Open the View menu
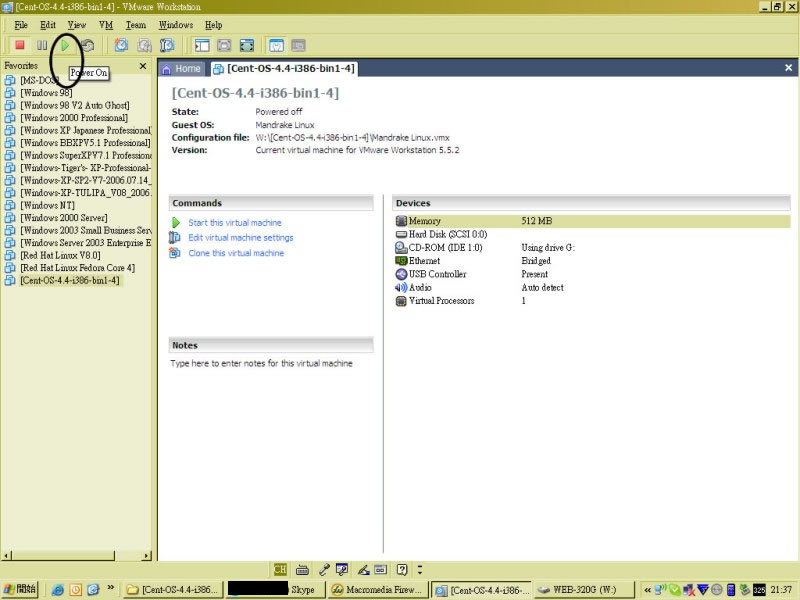The image size is (800, 600). [x=77, y=24]
